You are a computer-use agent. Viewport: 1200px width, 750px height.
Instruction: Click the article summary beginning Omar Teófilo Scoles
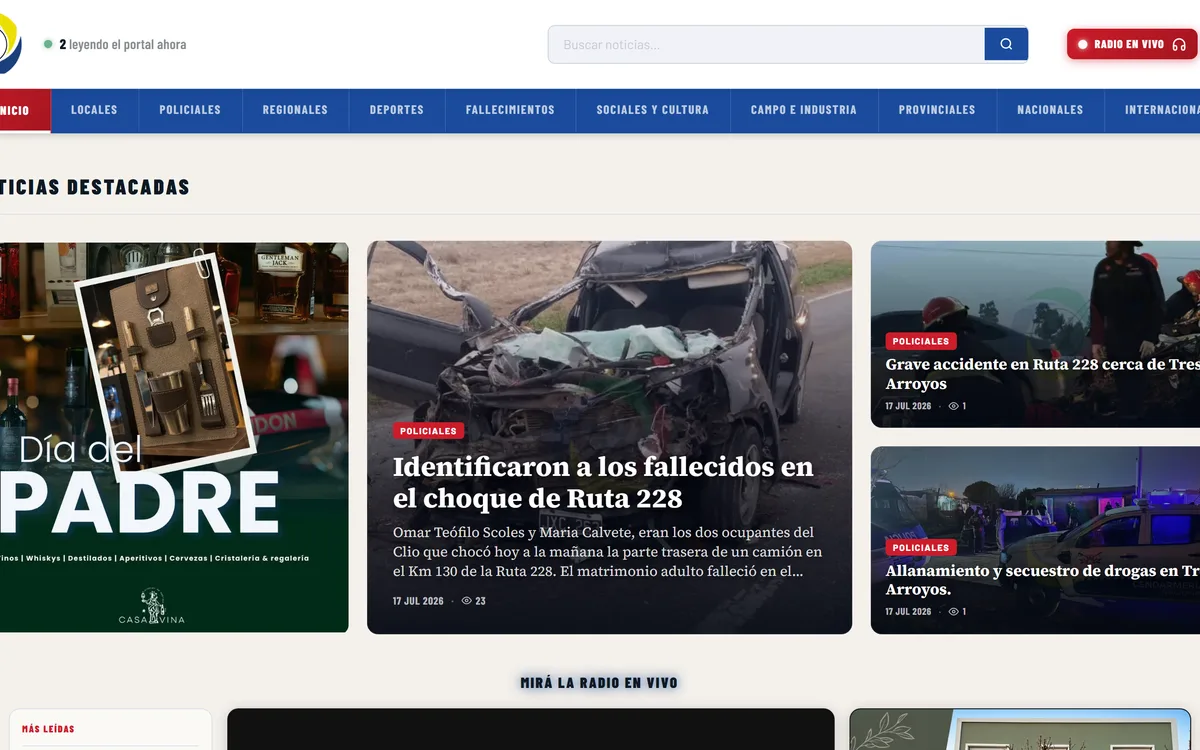click(608, 552)
